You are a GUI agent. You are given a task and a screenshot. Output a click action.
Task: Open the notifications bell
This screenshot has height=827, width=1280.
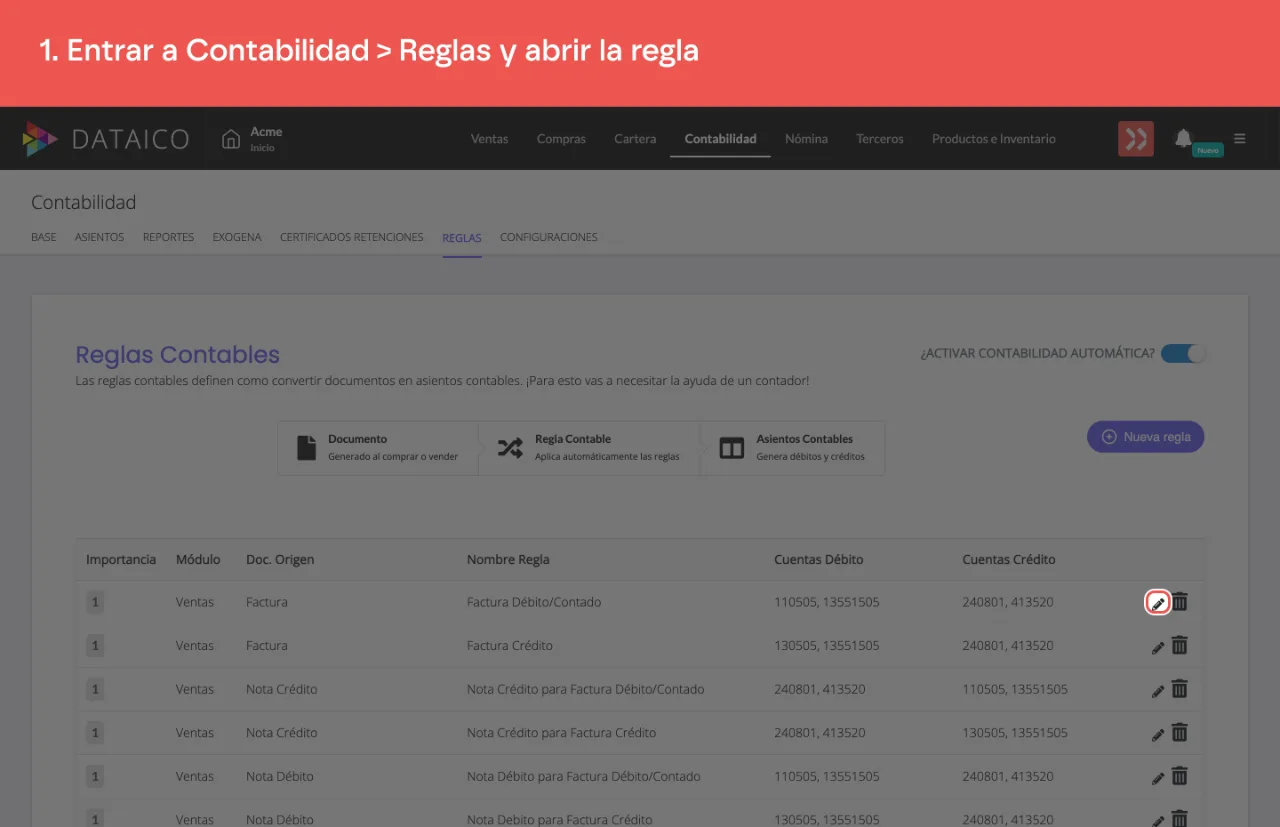[x=1183, y=138]
